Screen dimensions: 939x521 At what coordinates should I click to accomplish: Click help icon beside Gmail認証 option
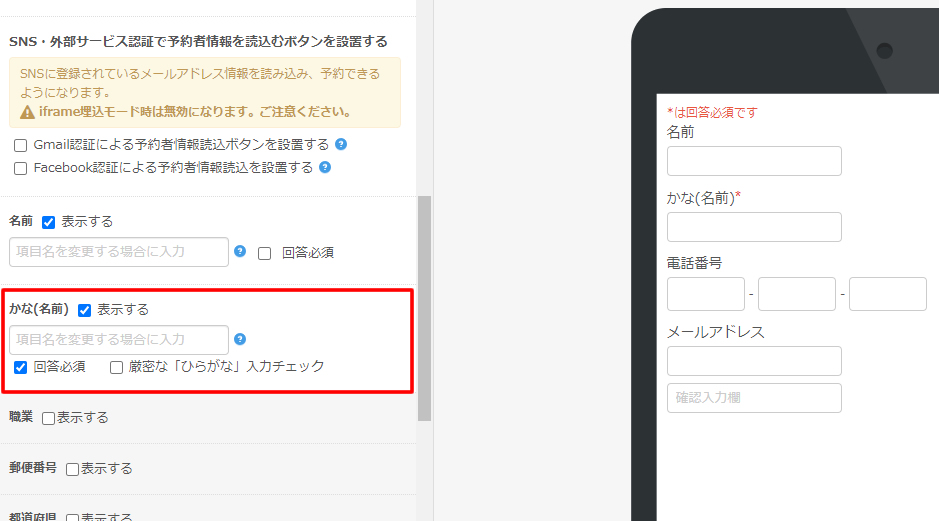(341, 144)
